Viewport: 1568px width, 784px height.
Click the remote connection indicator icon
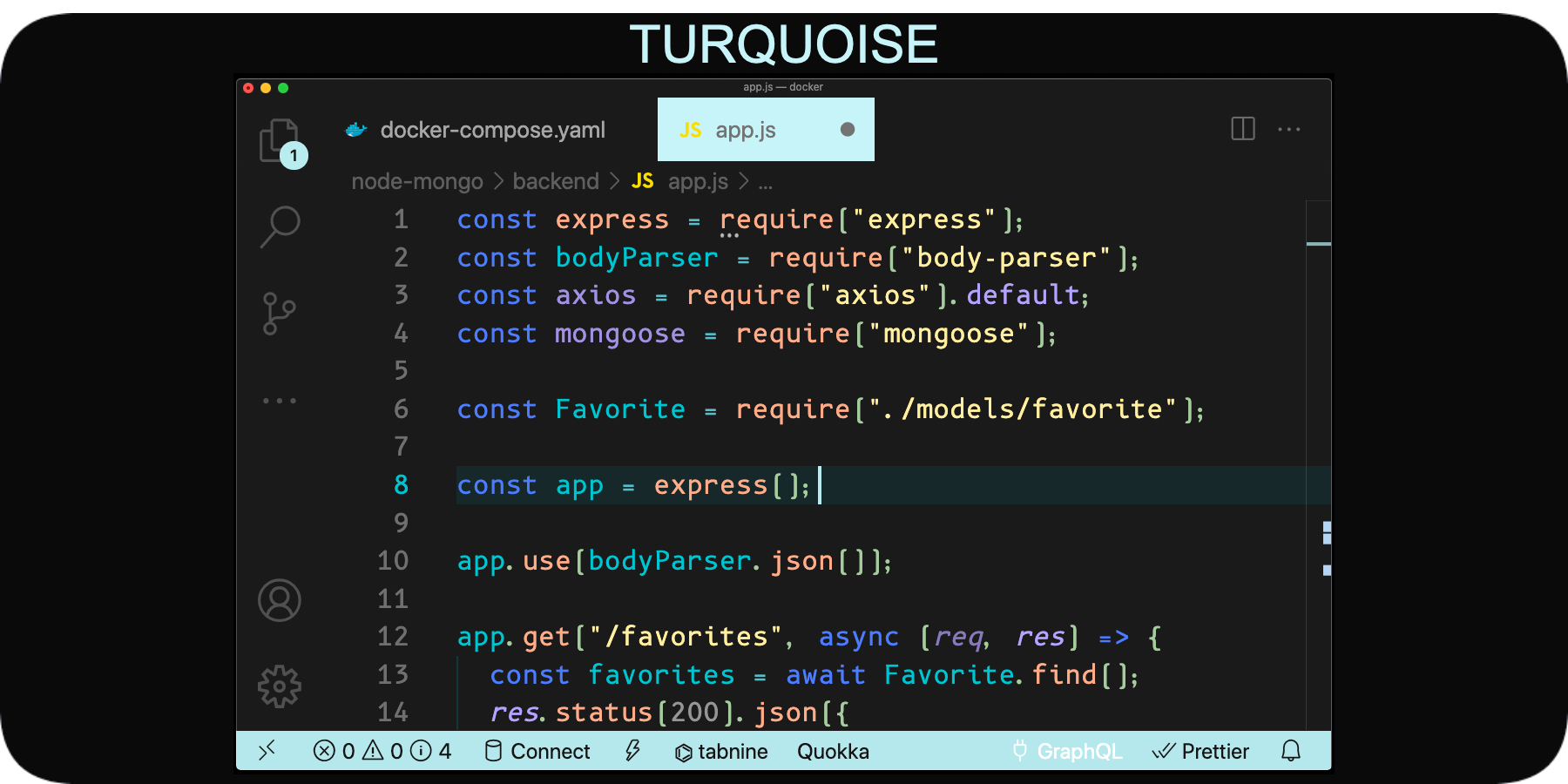click(267, 751)
